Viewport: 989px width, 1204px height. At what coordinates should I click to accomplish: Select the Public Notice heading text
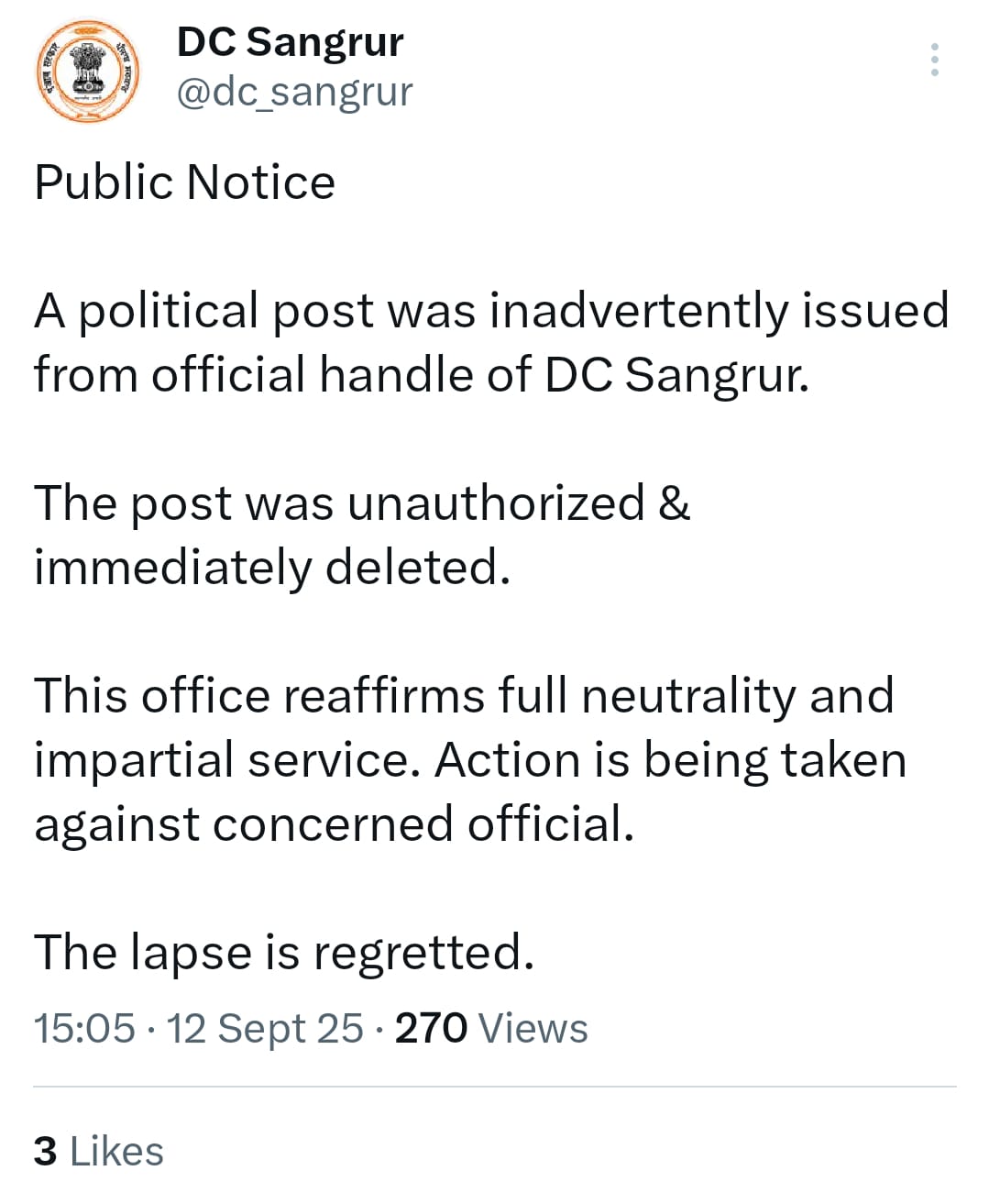coord(184,182)
